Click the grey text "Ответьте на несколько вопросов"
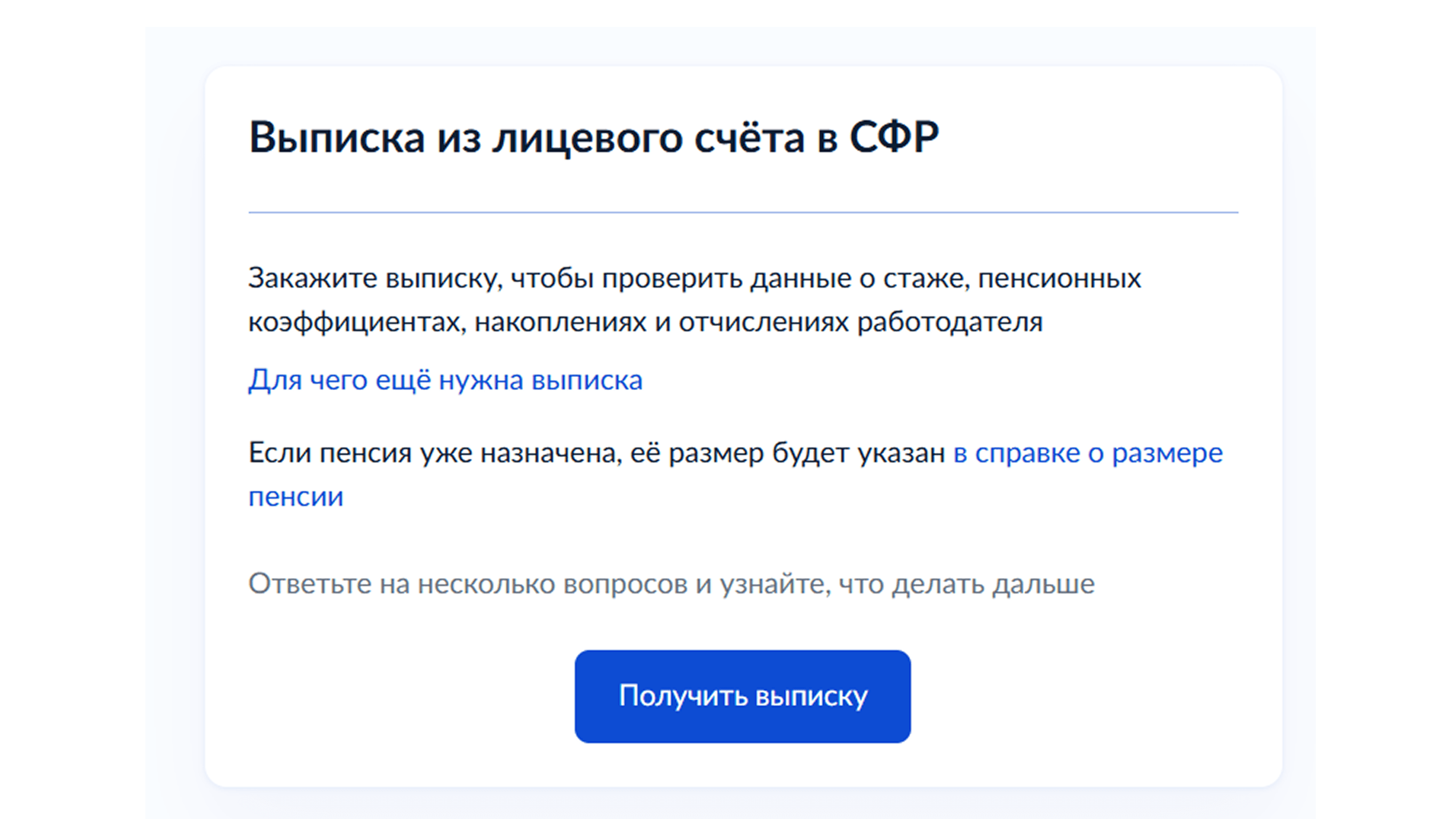The image size is (1456, 819). click(x=467, y=585)
